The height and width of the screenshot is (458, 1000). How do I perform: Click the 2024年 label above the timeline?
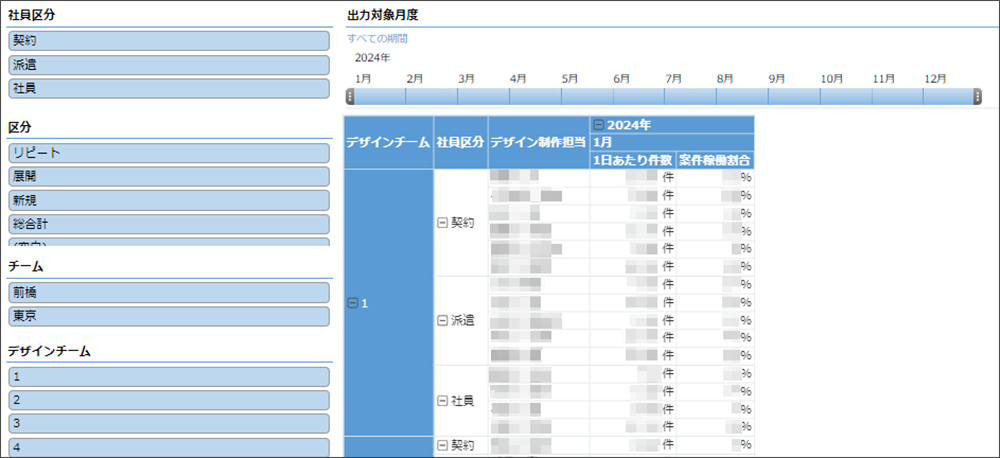point(372,57)
